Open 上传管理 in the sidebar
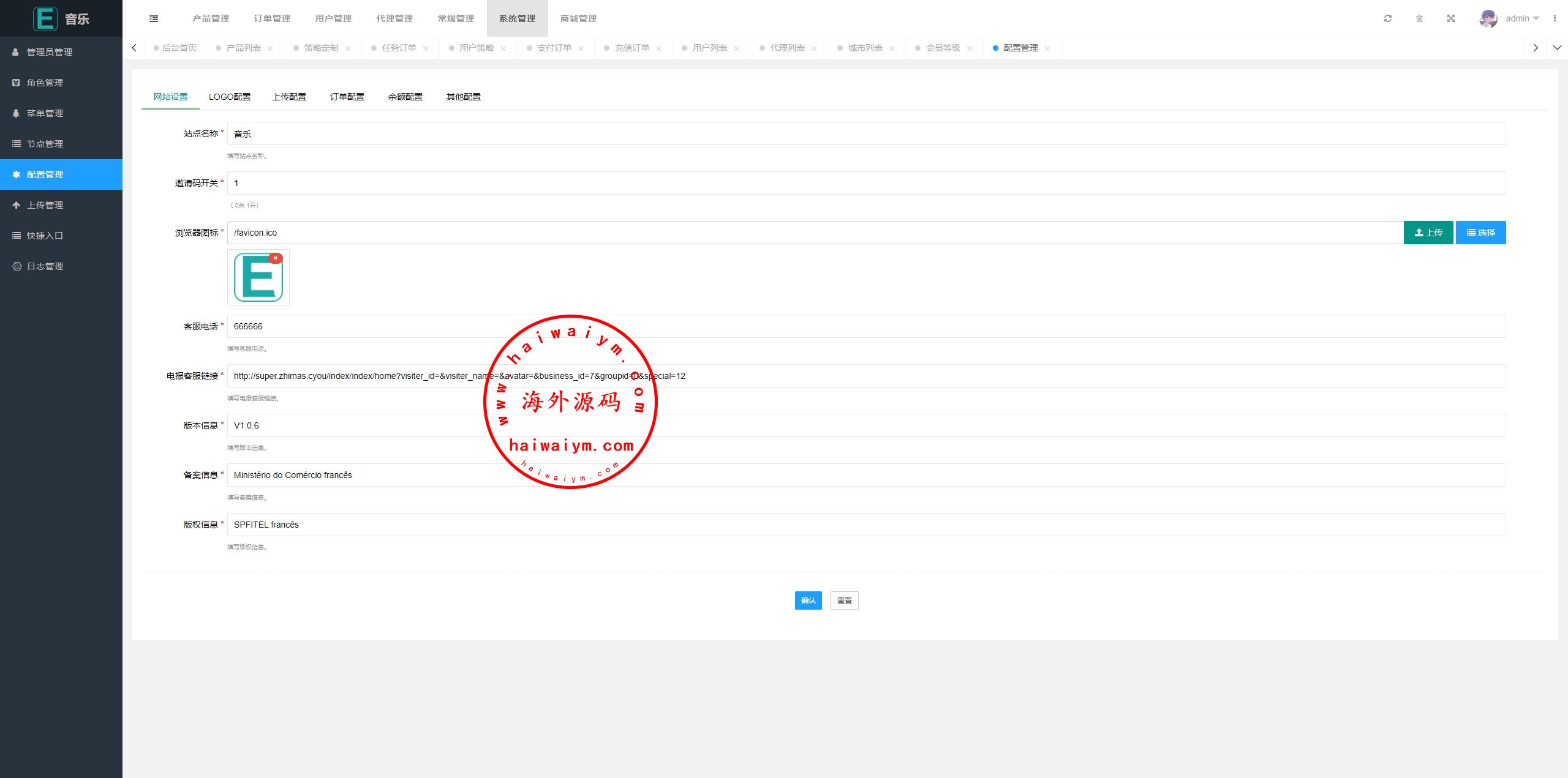 pos(45,205)
